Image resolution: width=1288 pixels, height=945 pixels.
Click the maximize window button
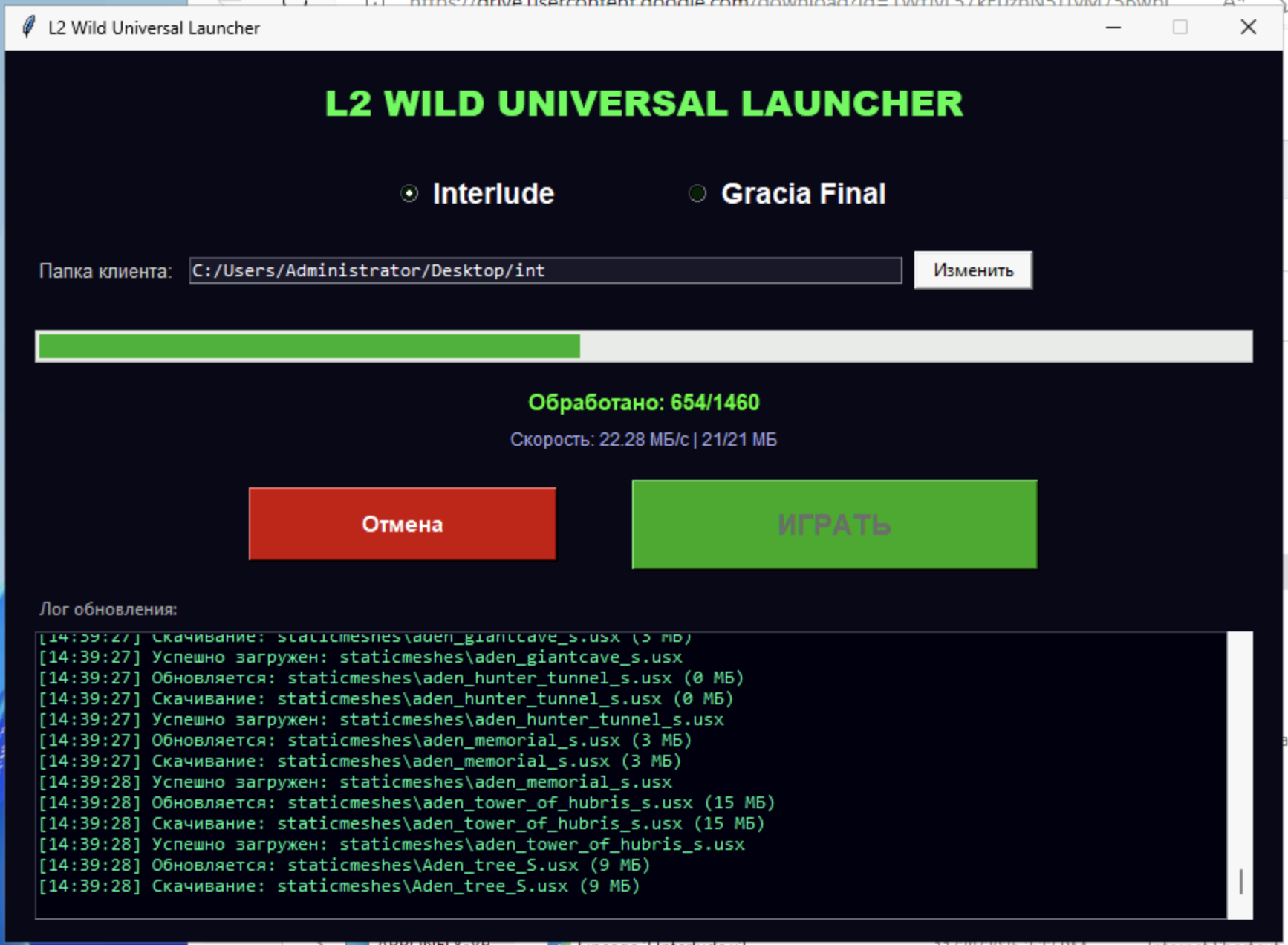1180,27
